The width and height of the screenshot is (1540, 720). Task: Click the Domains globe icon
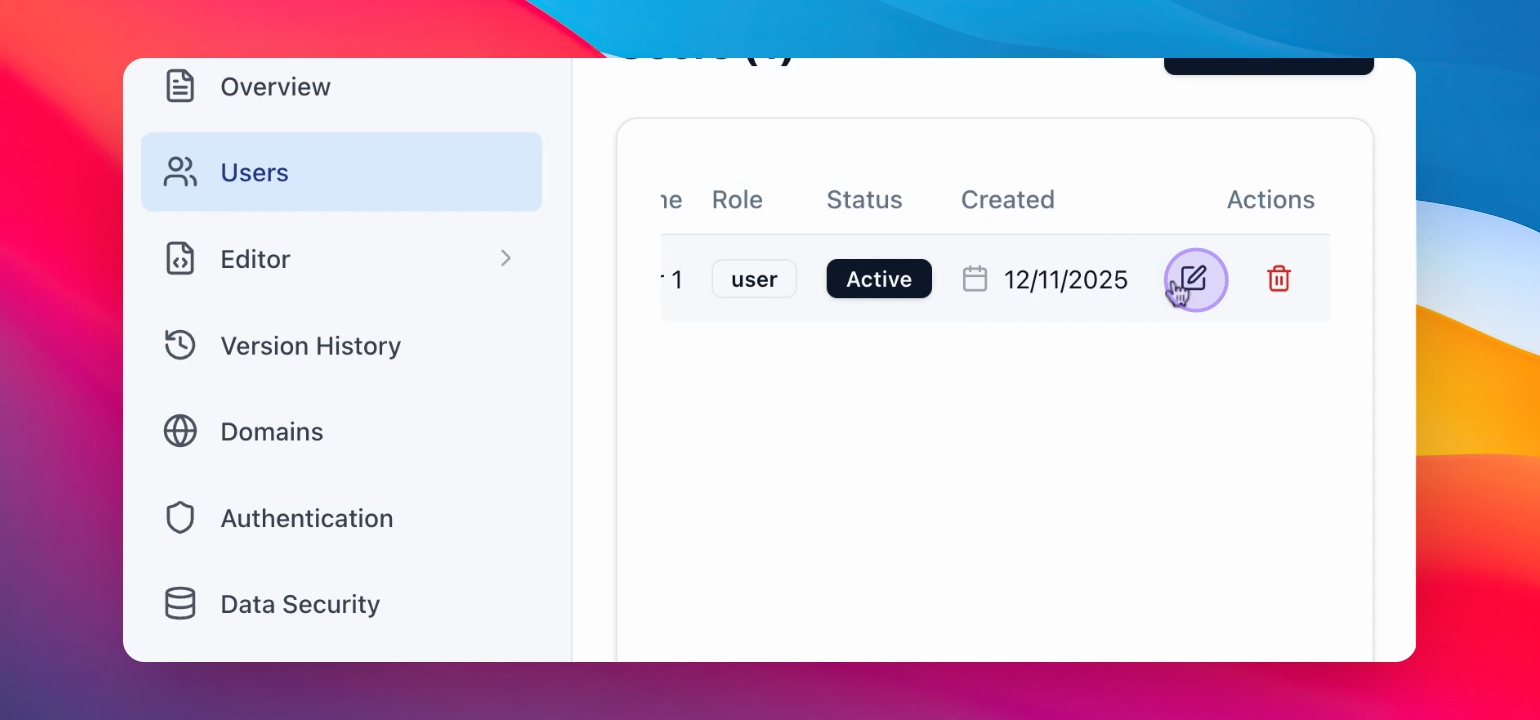click(x=180, y=432)
